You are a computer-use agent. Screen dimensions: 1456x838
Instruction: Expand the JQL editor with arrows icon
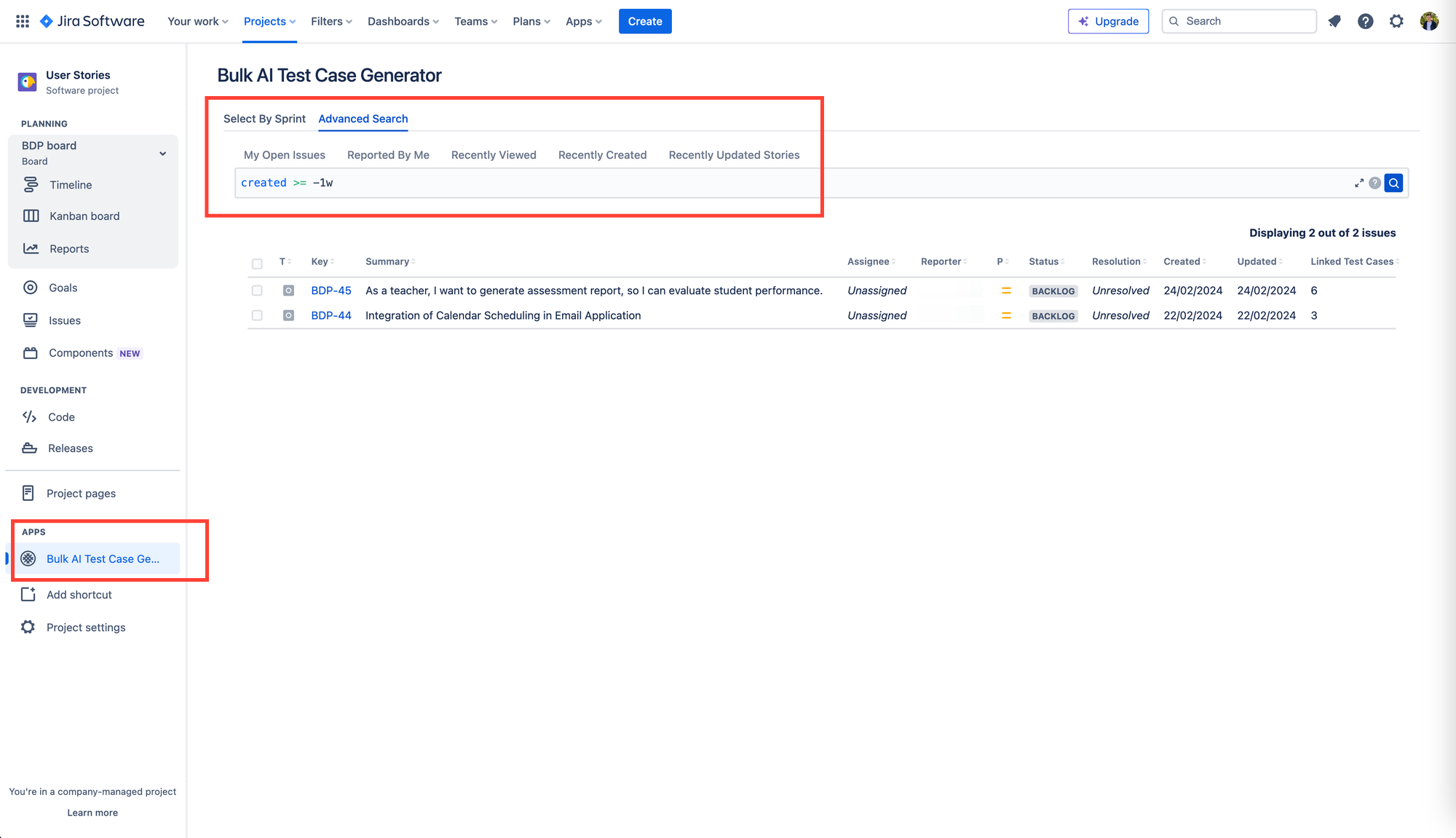pos(1358,183)
